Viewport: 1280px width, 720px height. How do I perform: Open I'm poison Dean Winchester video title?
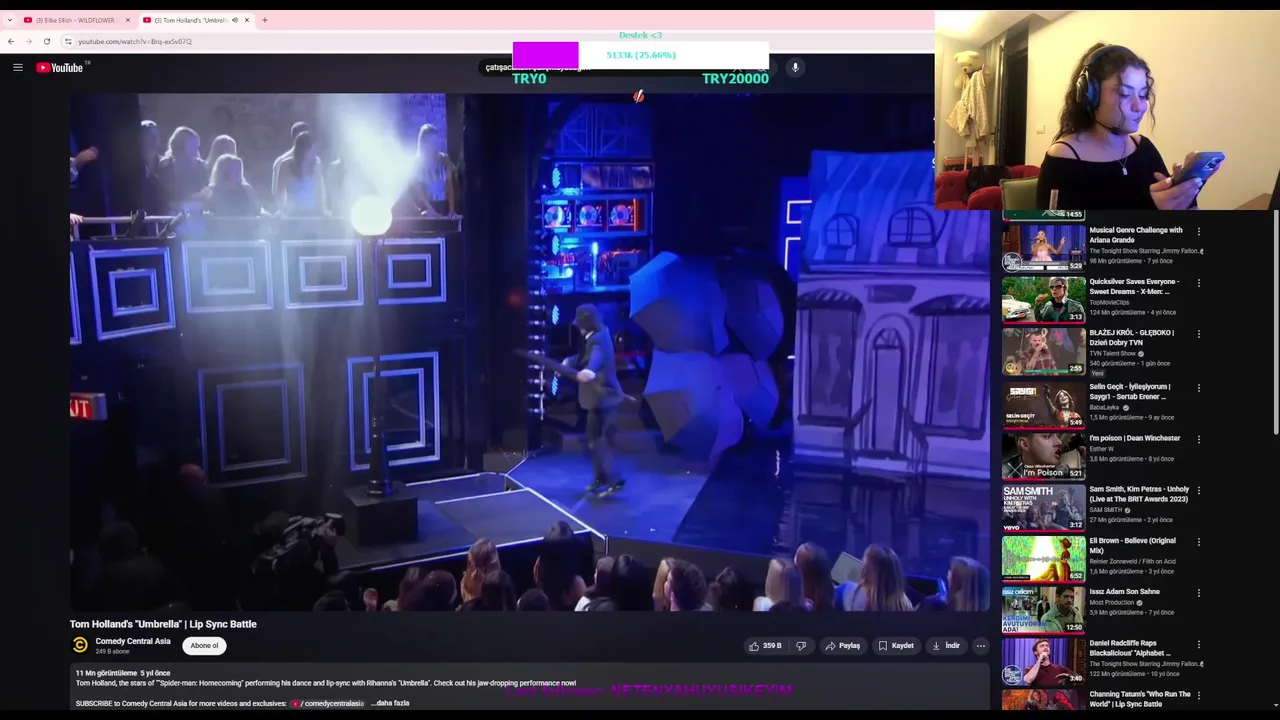(x=1134, y=438)
